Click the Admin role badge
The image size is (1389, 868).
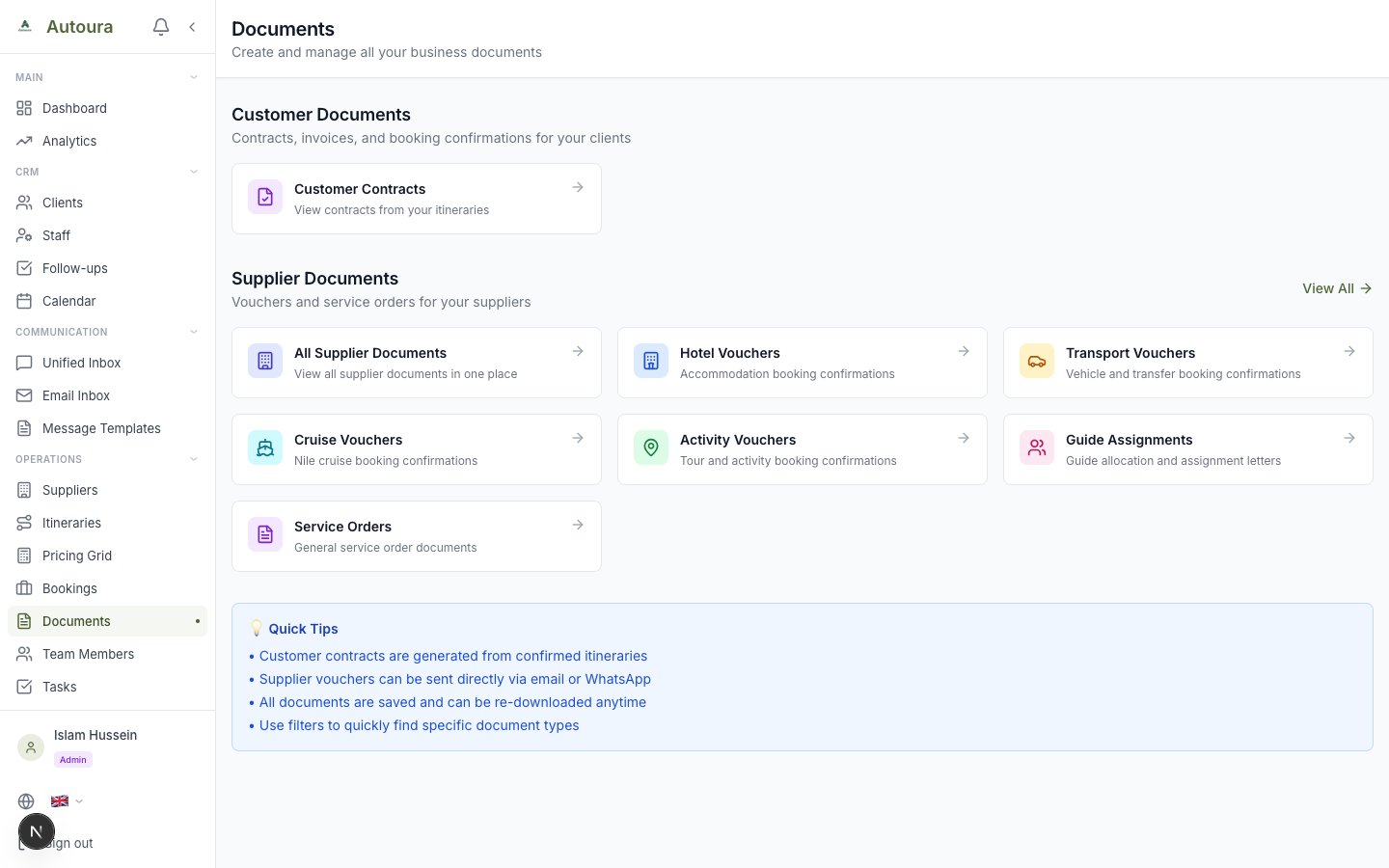(73, 760)
